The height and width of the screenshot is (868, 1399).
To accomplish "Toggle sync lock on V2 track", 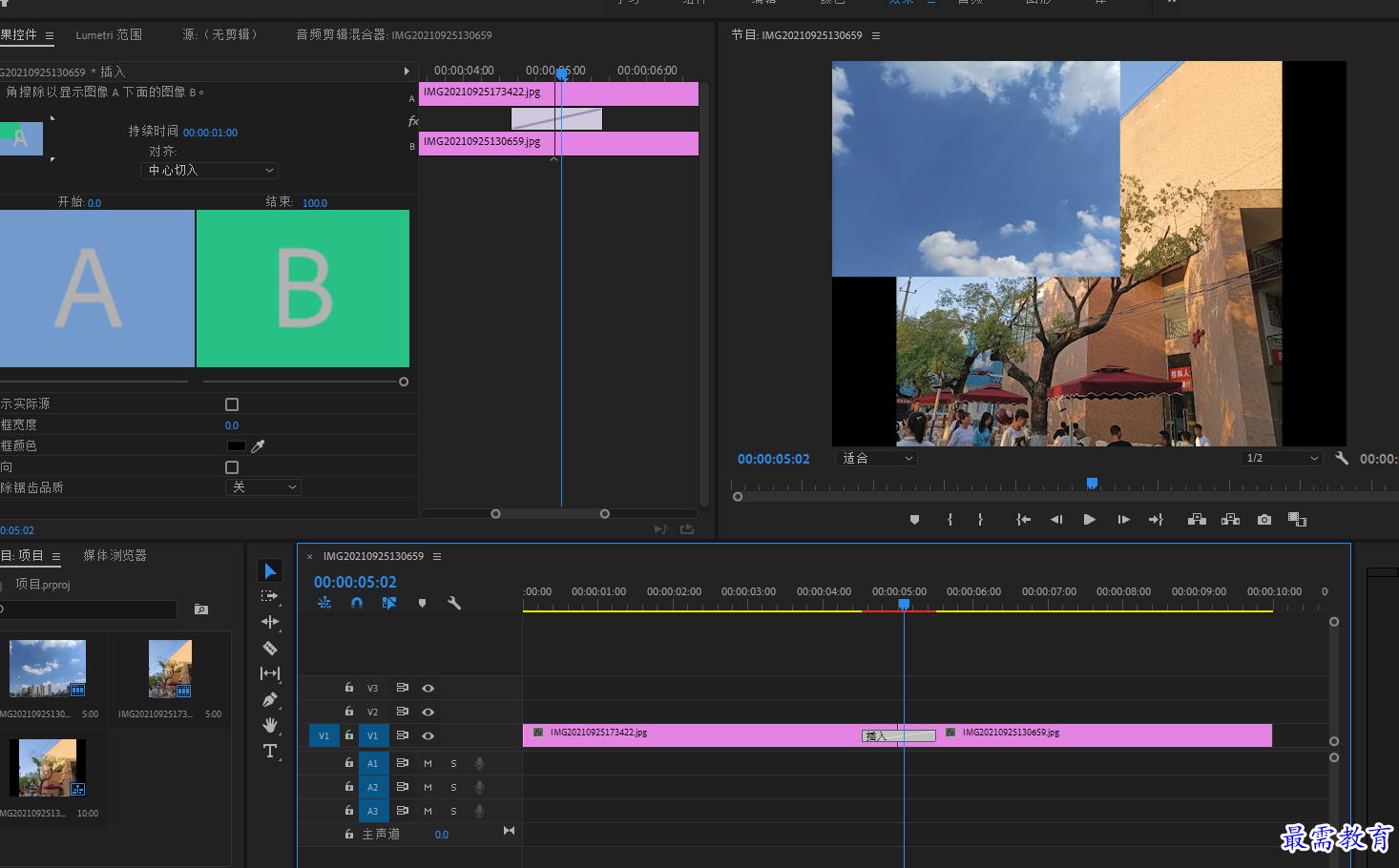I will coord(403,712).
